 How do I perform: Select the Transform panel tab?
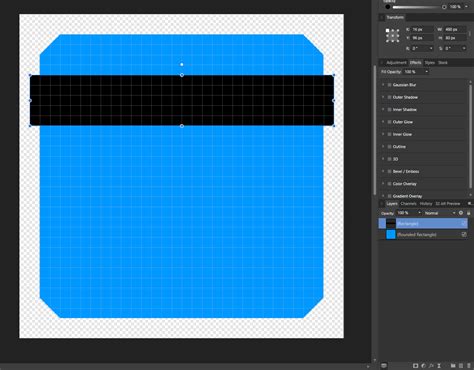click(395, 17)
